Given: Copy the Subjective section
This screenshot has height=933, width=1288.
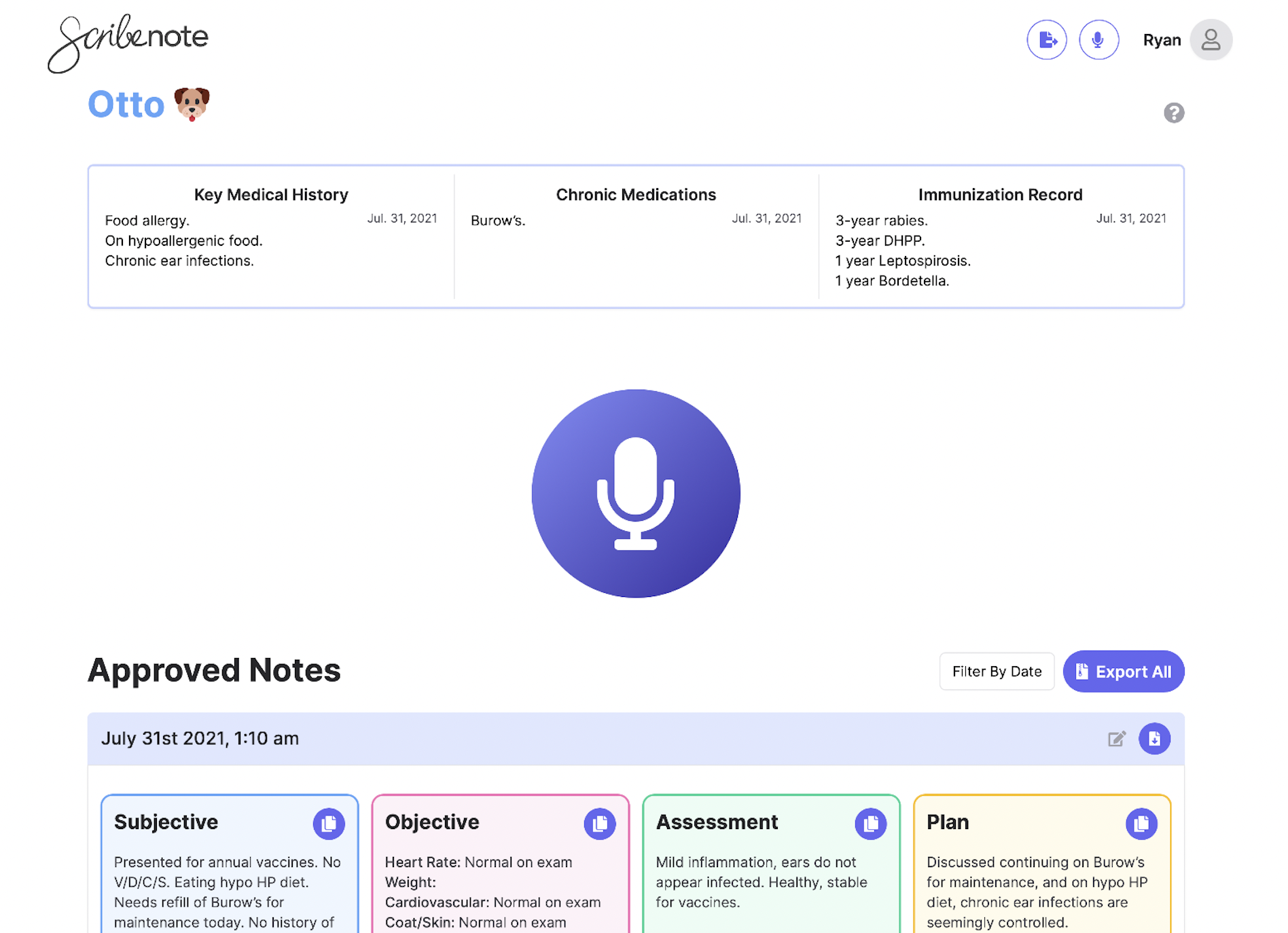Looking at the screenshot, I should [x=329, y=824].
